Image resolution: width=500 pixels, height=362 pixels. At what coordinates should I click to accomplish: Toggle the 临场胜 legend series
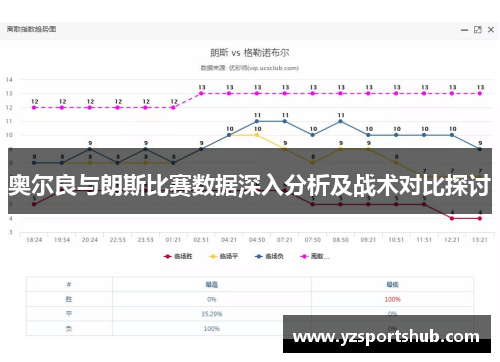(178, 256)
